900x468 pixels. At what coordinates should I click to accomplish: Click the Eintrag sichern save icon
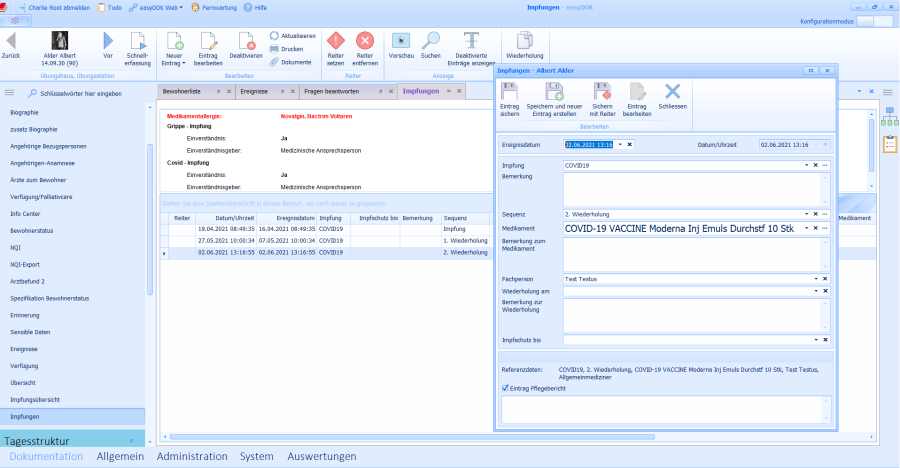pos(510,92)
